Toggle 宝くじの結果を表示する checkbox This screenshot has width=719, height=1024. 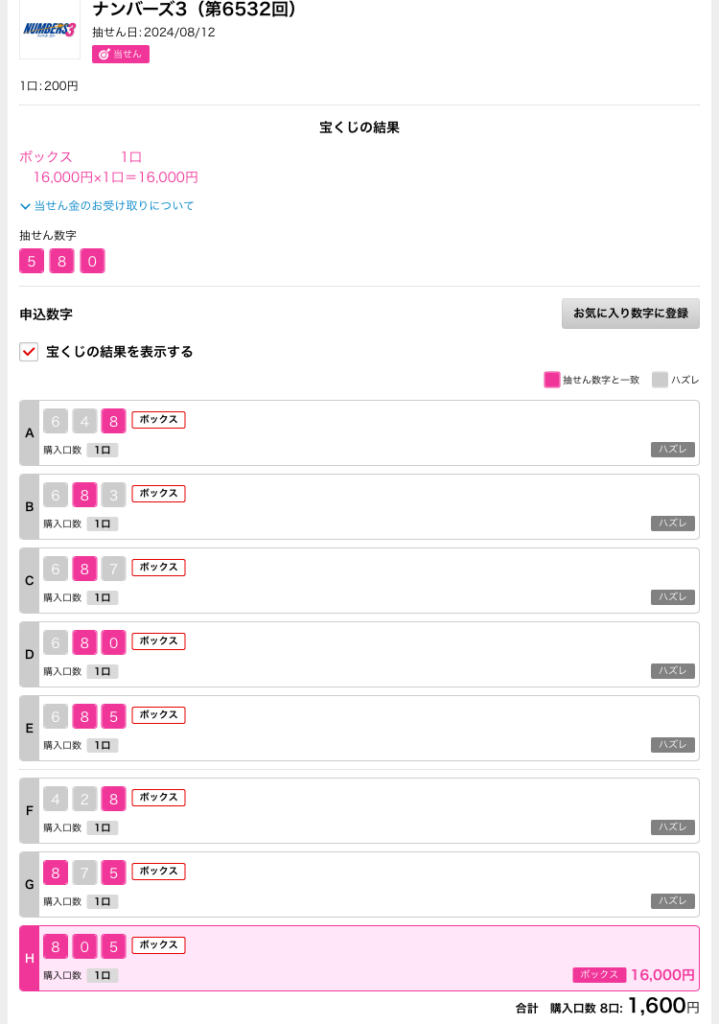[x=29, y=352]
